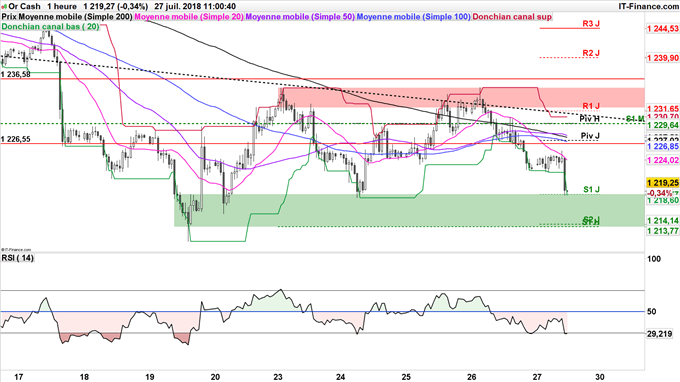Click the 23 date marker on time axis
680x382 pixels.
click(x=278, y=376)
